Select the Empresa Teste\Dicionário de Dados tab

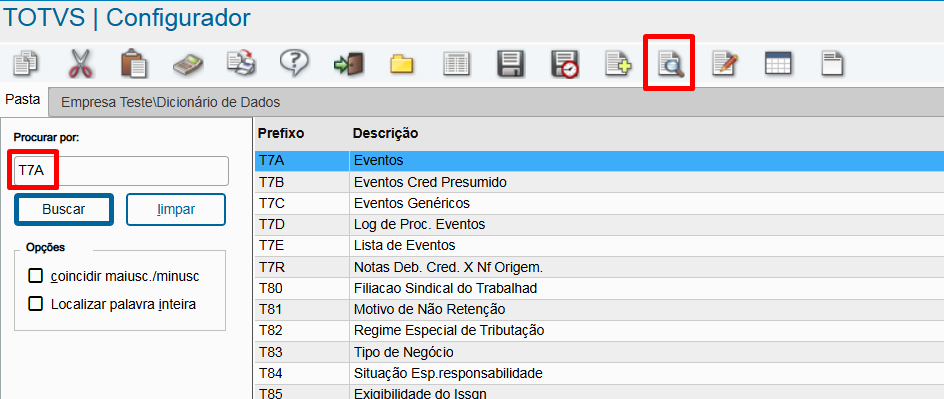tap(170, 102)
